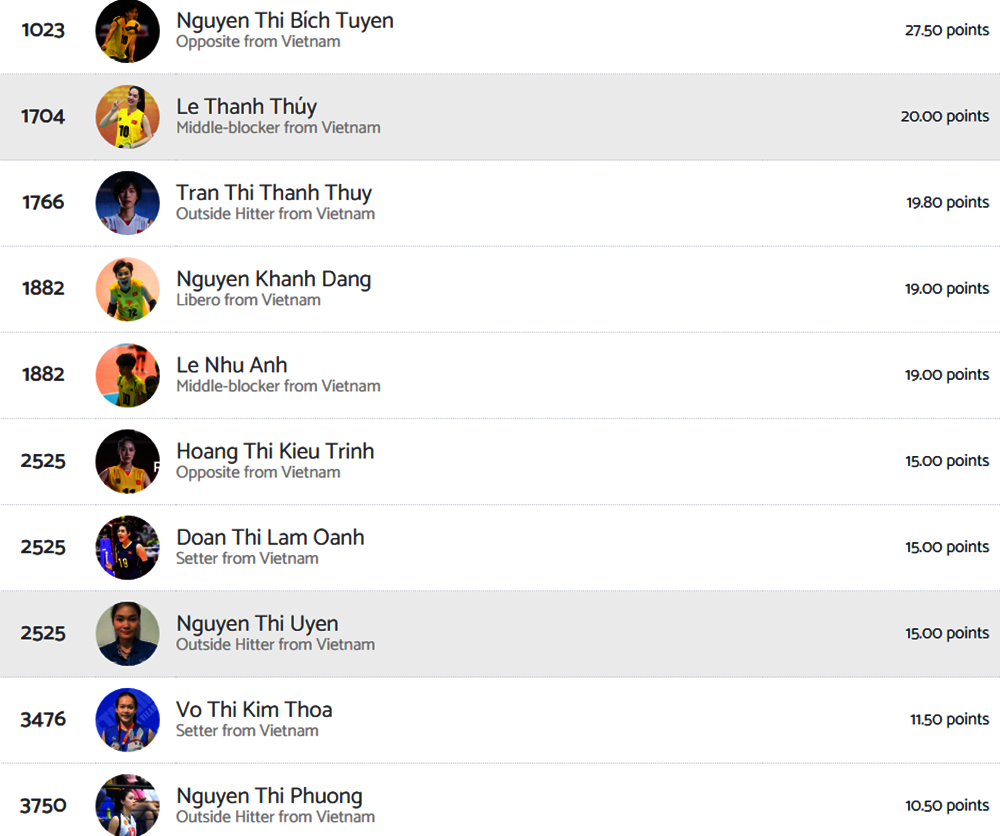Click Le Nhu Anh's avatar image
Viewport: 1000px width, 836px height.
pos(127,375)
